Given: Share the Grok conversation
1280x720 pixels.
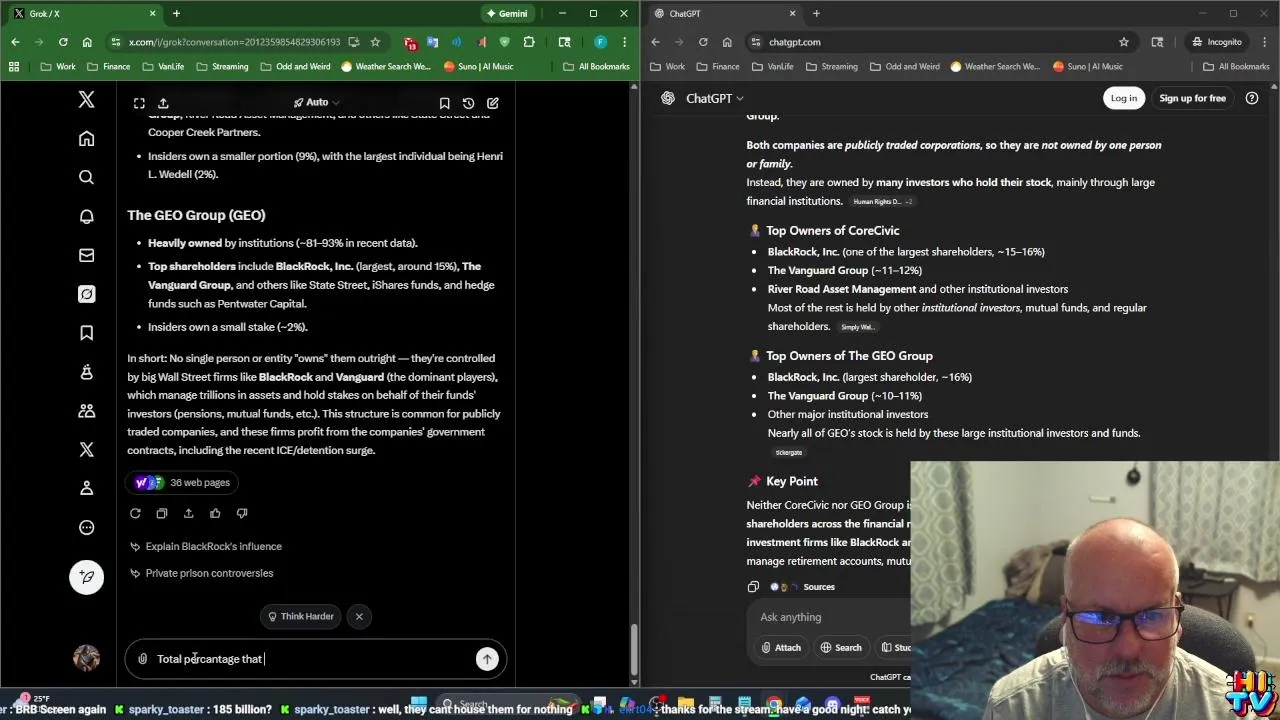Looking at the screenshot, I should tap(163, 103).
